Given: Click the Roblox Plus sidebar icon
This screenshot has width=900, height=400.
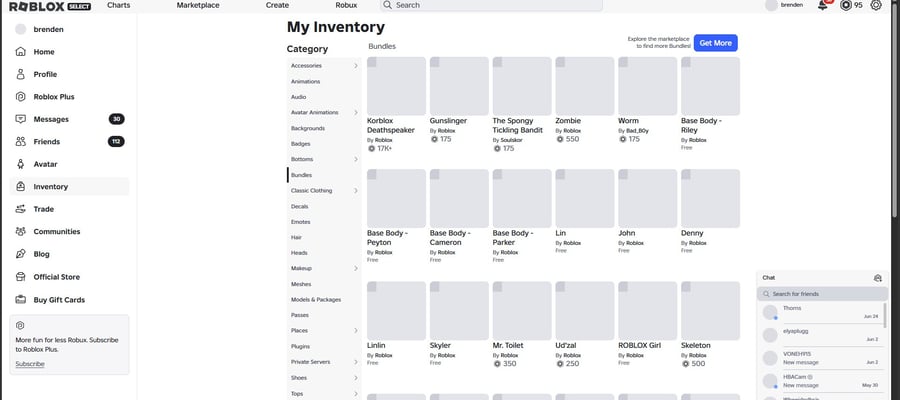Looking at the screenshot, I should click(x=21, y=96).
